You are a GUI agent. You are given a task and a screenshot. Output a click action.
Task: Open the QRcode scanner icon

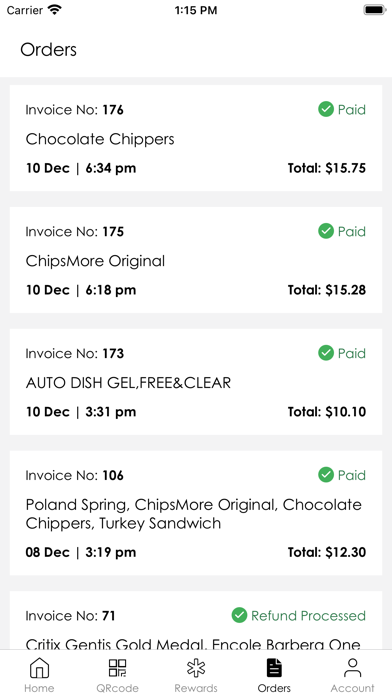(x=118, y=668)
